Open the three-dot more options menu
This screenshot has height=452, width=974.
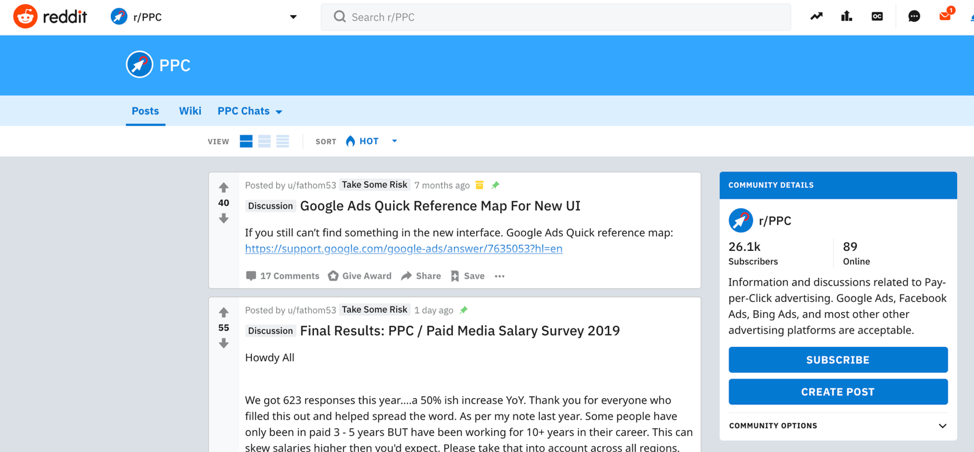coord(499,276)
